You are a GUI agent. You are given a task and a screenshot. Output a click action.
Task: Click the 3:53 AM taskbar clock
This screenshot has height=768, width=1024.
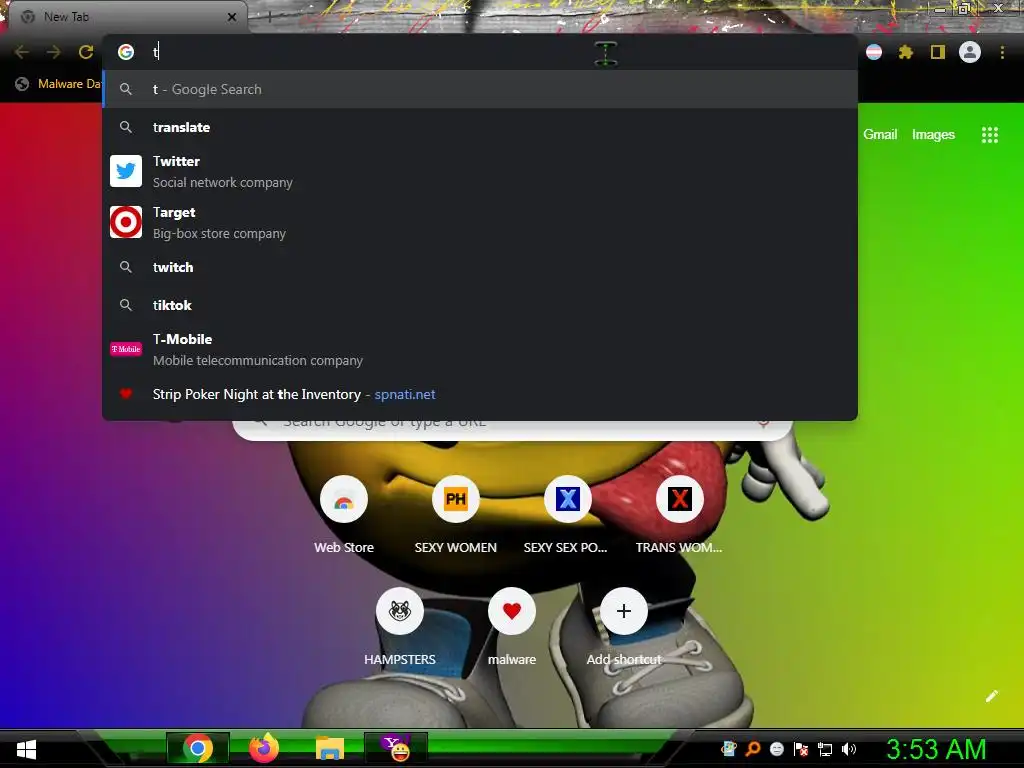[936, 749]
